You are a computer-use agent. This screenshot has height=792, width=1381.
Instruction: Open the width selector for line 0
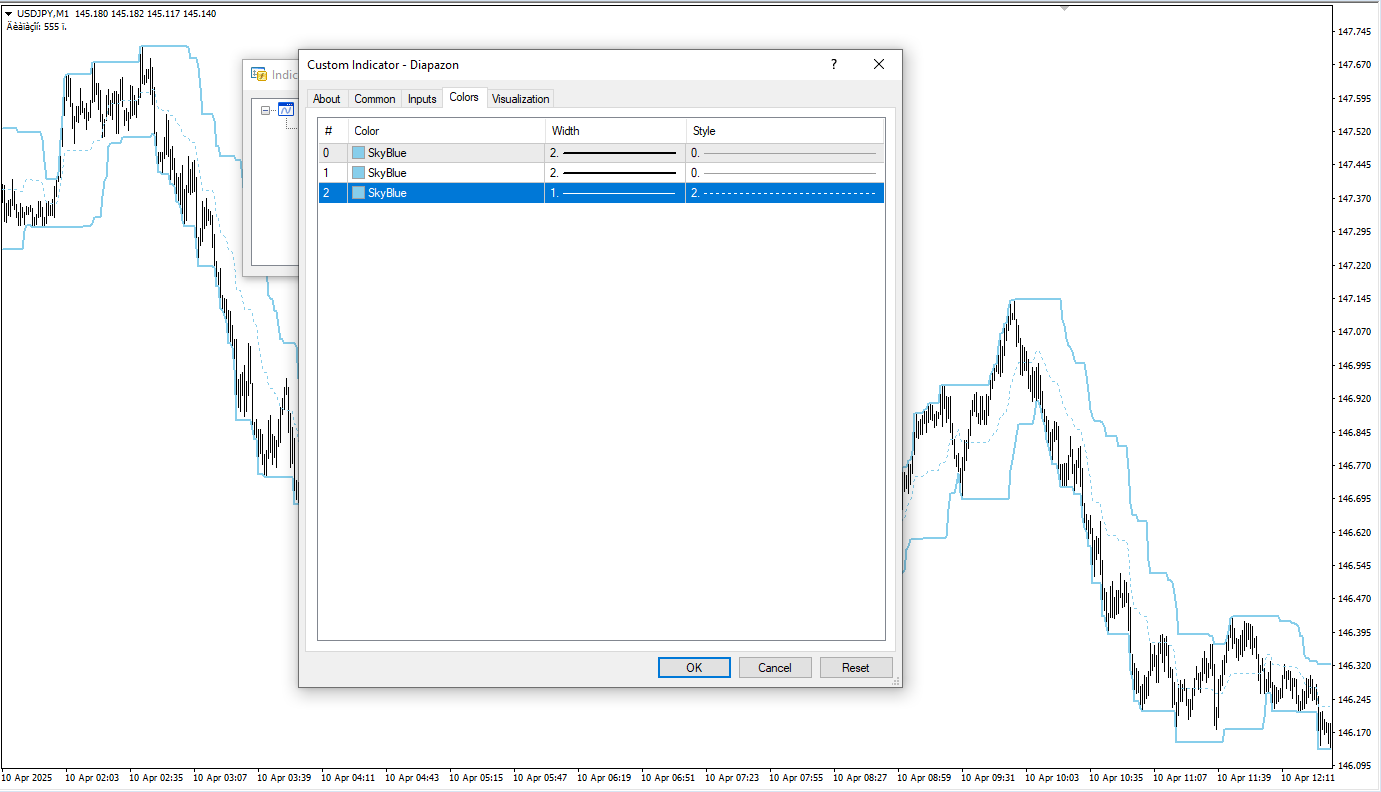(615, 153)
